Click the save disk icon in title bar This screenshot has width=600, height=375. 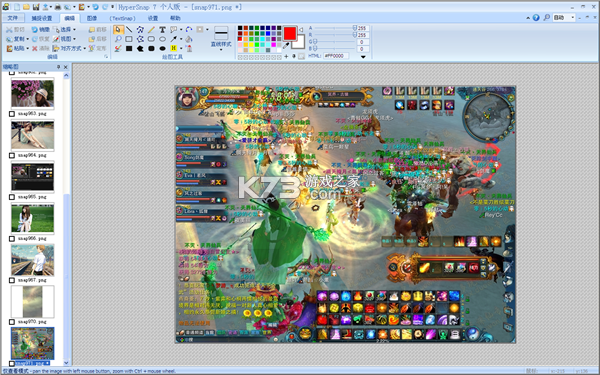[x=36, y=7]
